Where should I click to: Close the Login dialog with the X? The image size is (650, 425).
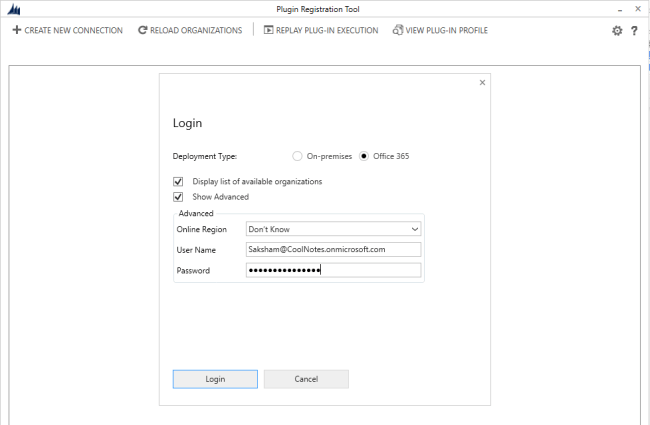482,83
